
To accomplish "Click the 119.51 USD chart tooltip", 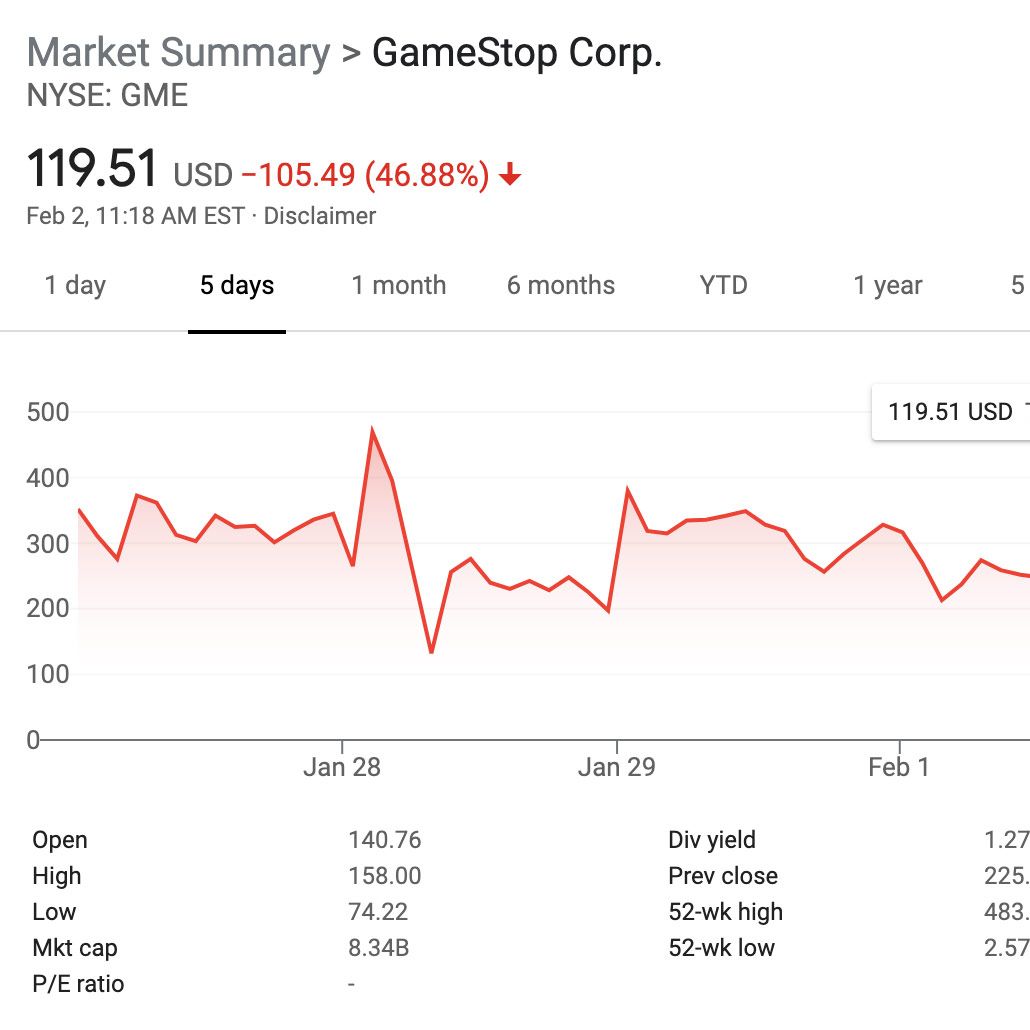I will pyautogui.click(x=950, y=411).
